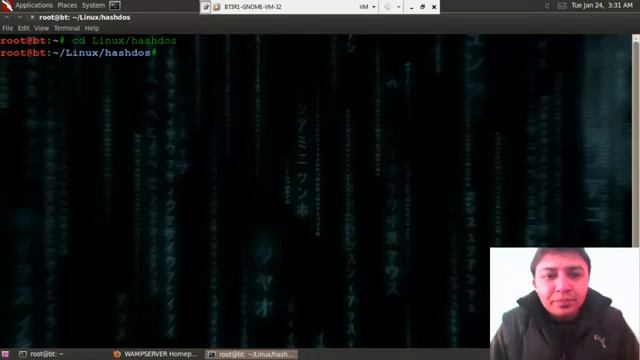Expand the arrow beside send-keys icon
The image size is (640, 360).
(398, 7)
